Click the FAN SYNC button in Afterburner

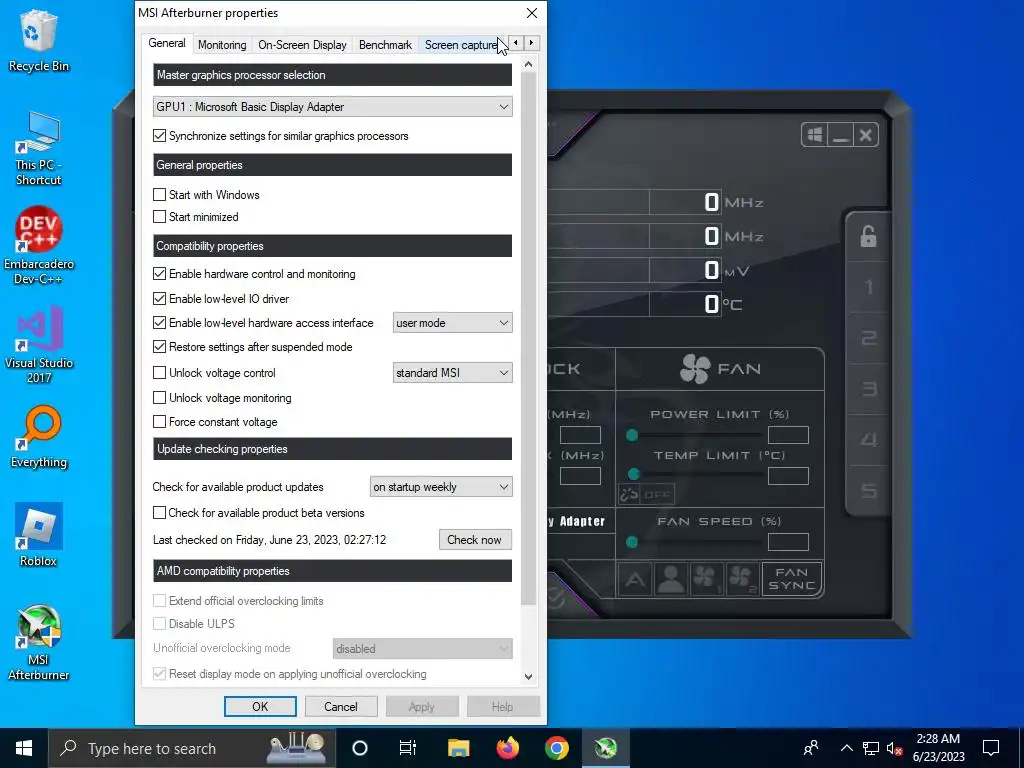(x=792, y=579)
